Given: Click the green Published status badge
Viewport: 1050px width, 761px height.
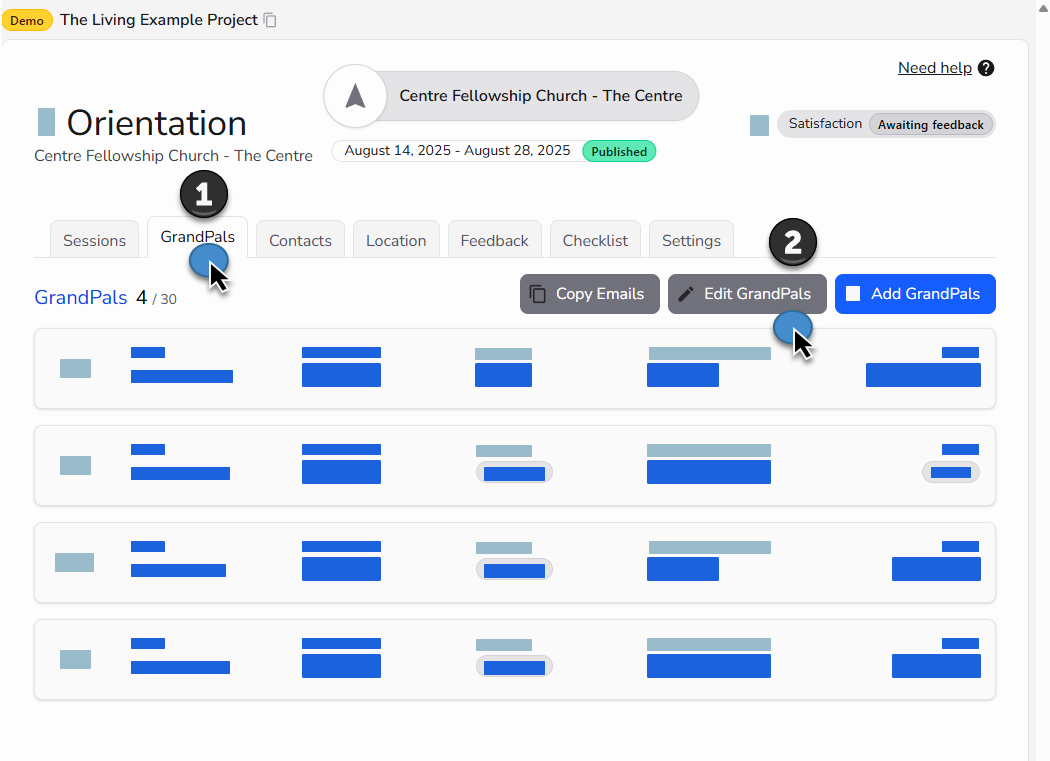Looking at the screenshot, I should (619, 151).
